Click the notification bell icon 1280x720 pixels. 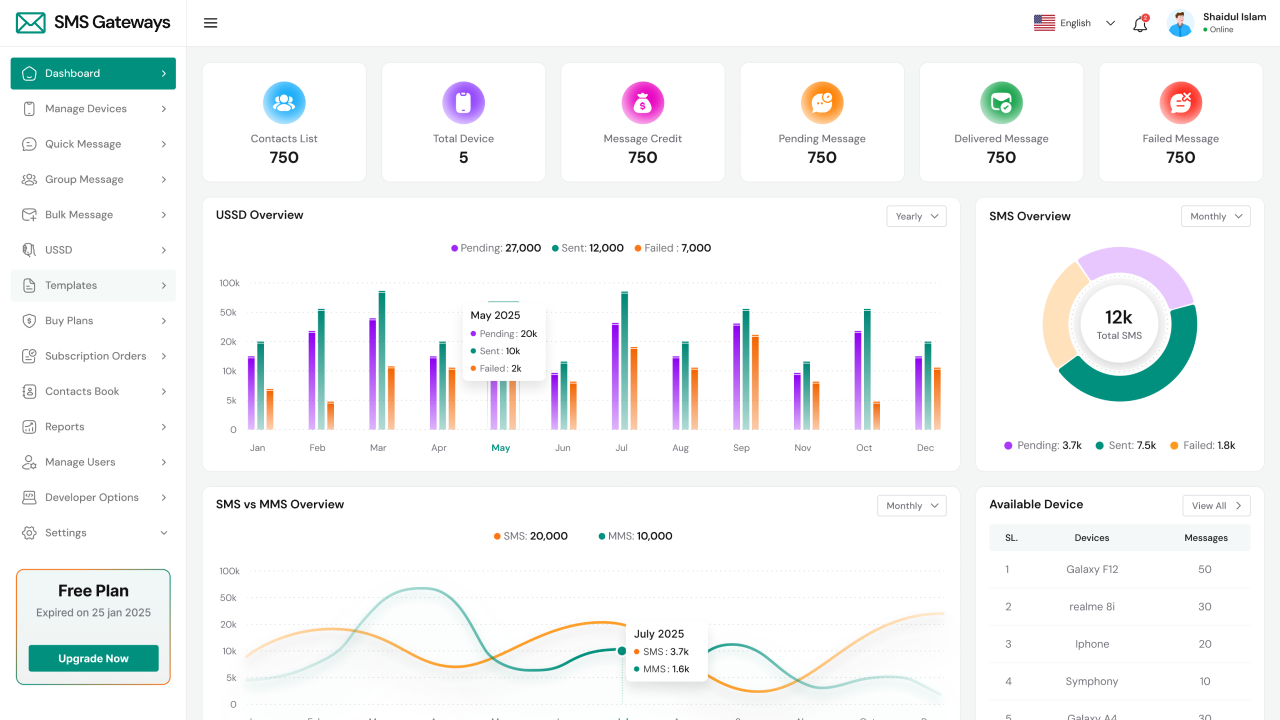point(1139,24)
